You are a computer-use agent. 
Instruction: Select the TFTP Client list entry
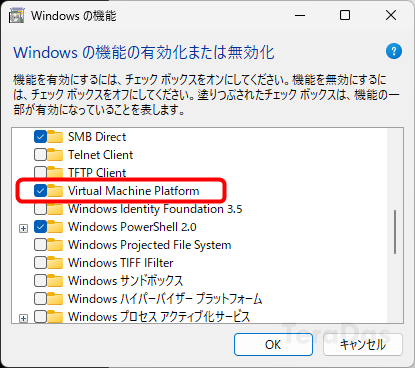pyautogui.click(x=97, y=173)
